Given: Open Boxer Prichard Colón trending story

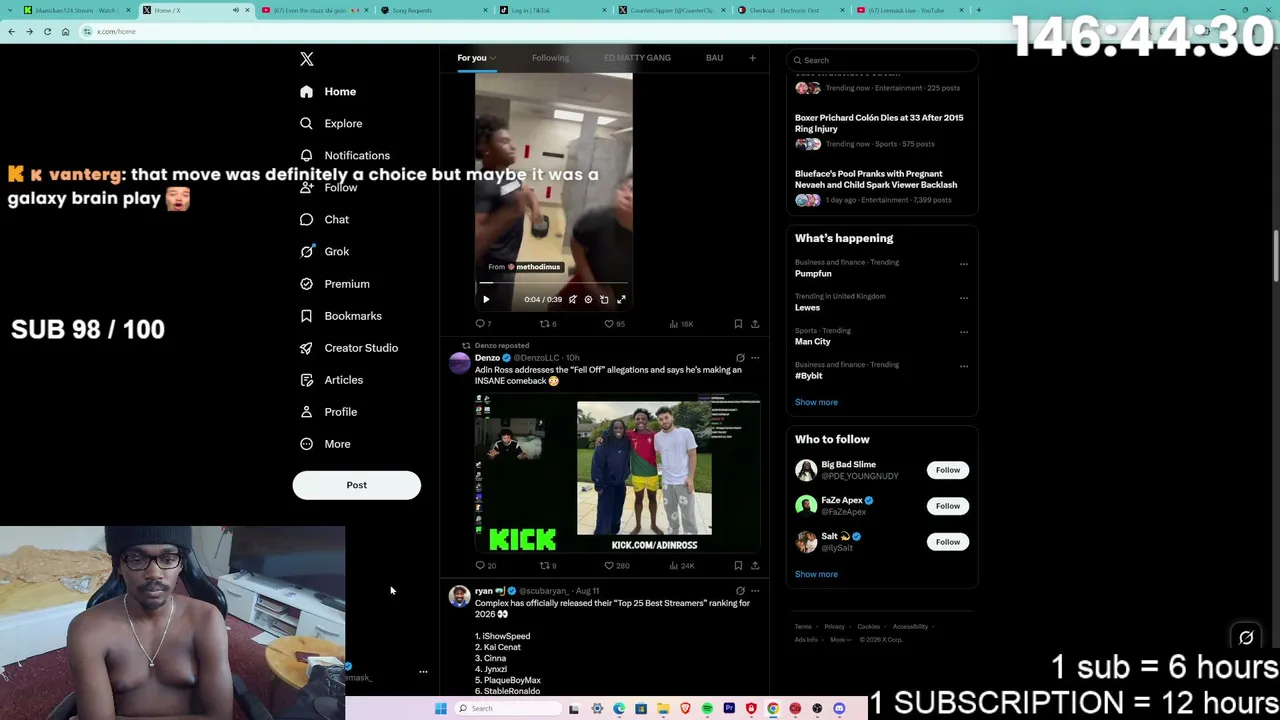Looking at the screenshot, I should click(x=879, y=123).
